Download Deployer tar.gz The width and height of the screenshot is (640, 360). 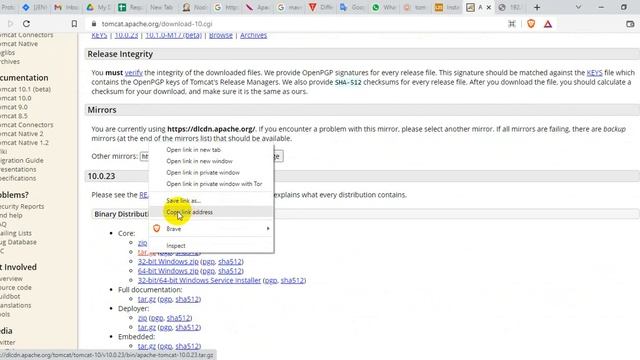click(147, 327)
